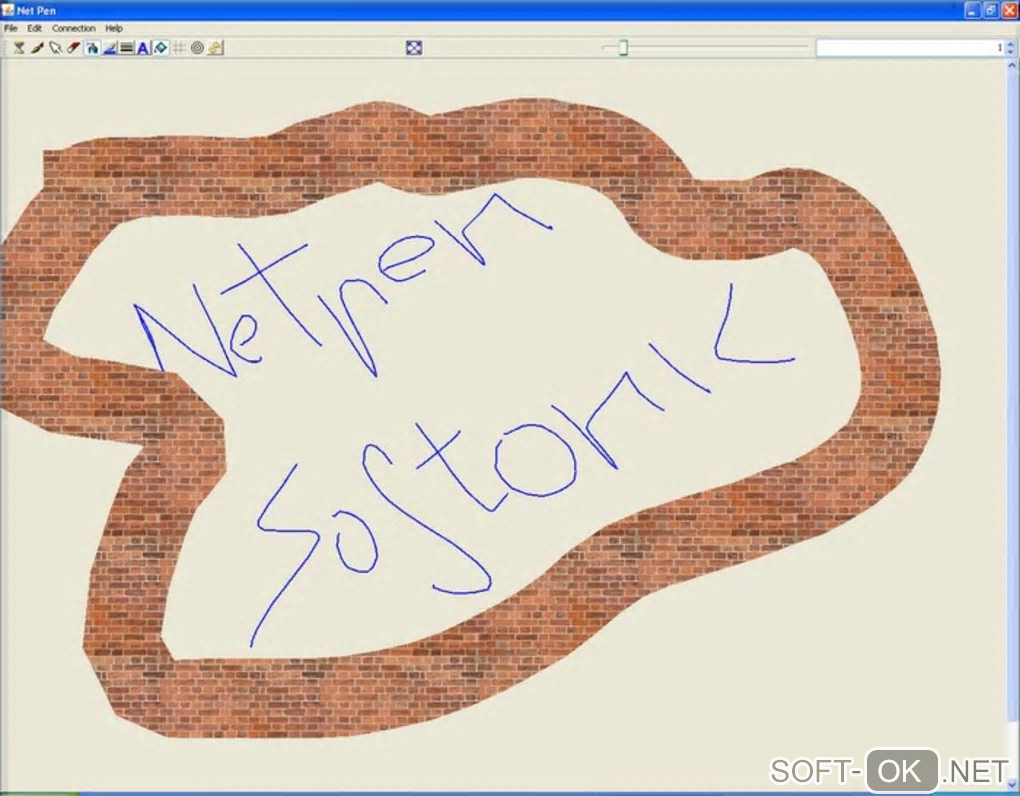Image resolution: width=1020 pixels, height=796 pixels.
Task: Open the Connection menu
Action: tap(74, 28)
